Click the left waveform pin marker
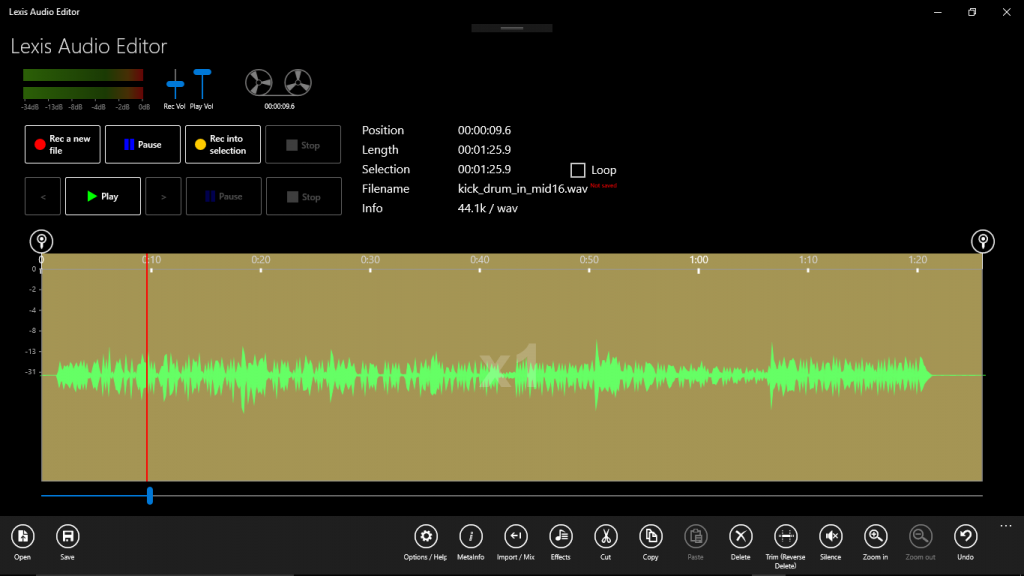 (x=41, y=240)
